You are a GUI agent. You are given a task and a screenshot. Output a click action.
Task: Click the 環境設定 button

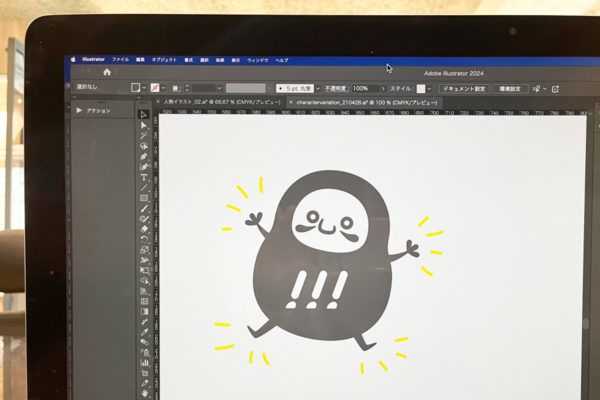510,89
